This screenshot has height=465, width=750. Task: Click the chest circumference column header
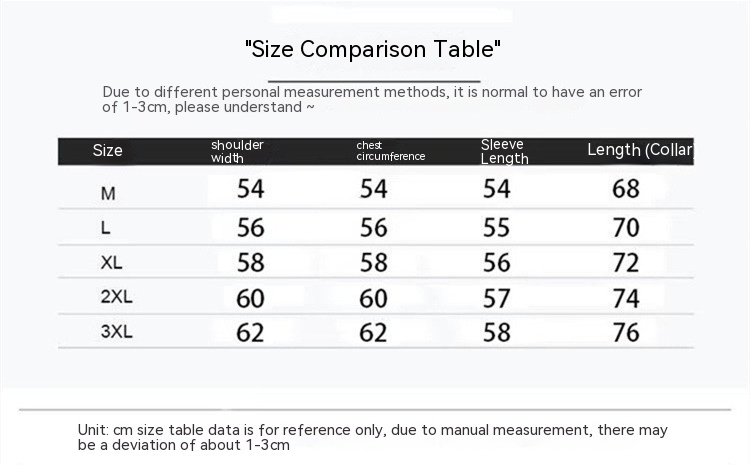[x=390, y=151]
